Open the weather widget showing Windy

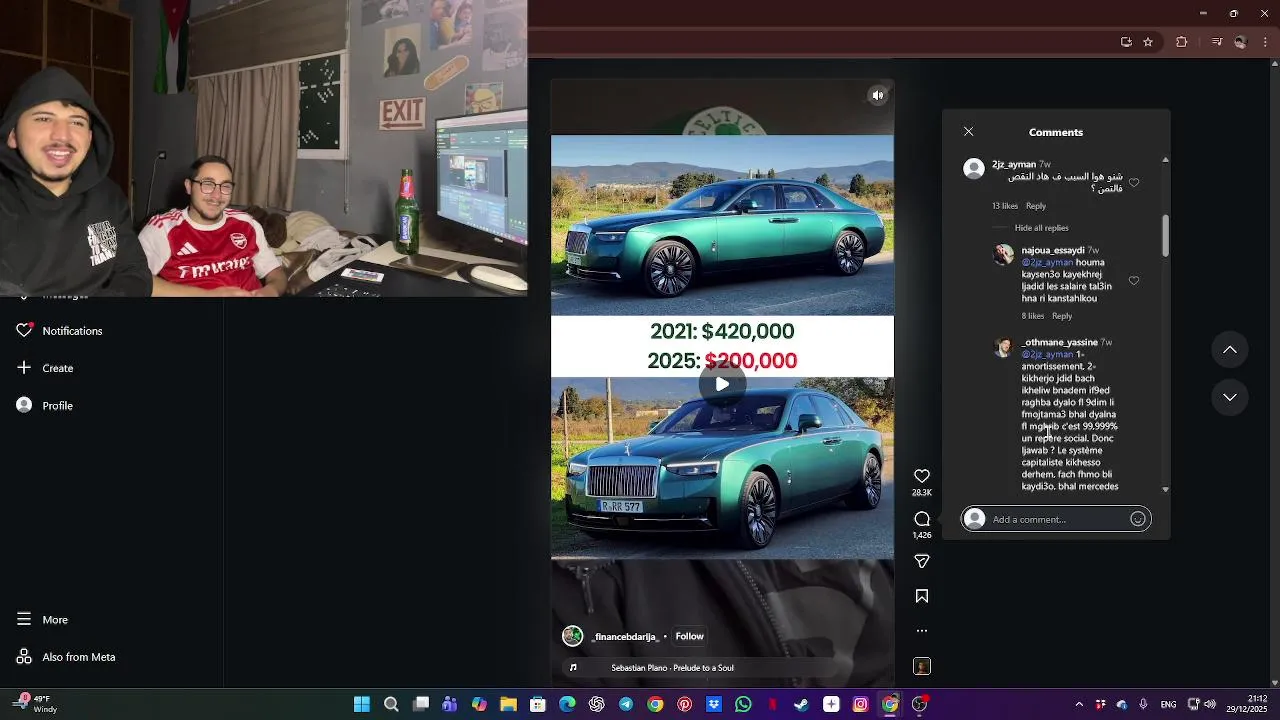click(x=35, y=704)
